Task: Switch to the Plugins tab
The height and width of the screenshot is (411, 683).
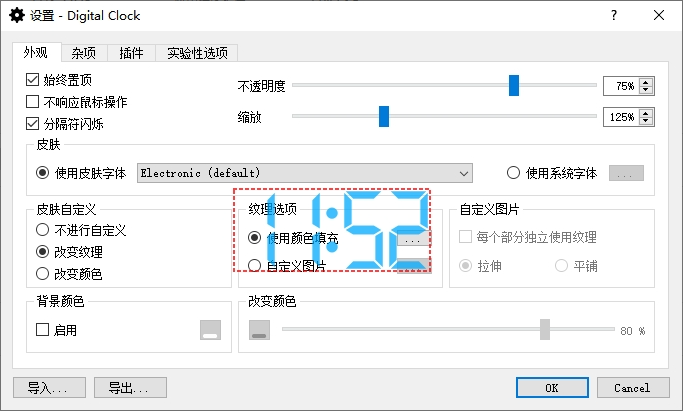Action: coord(131,53)
